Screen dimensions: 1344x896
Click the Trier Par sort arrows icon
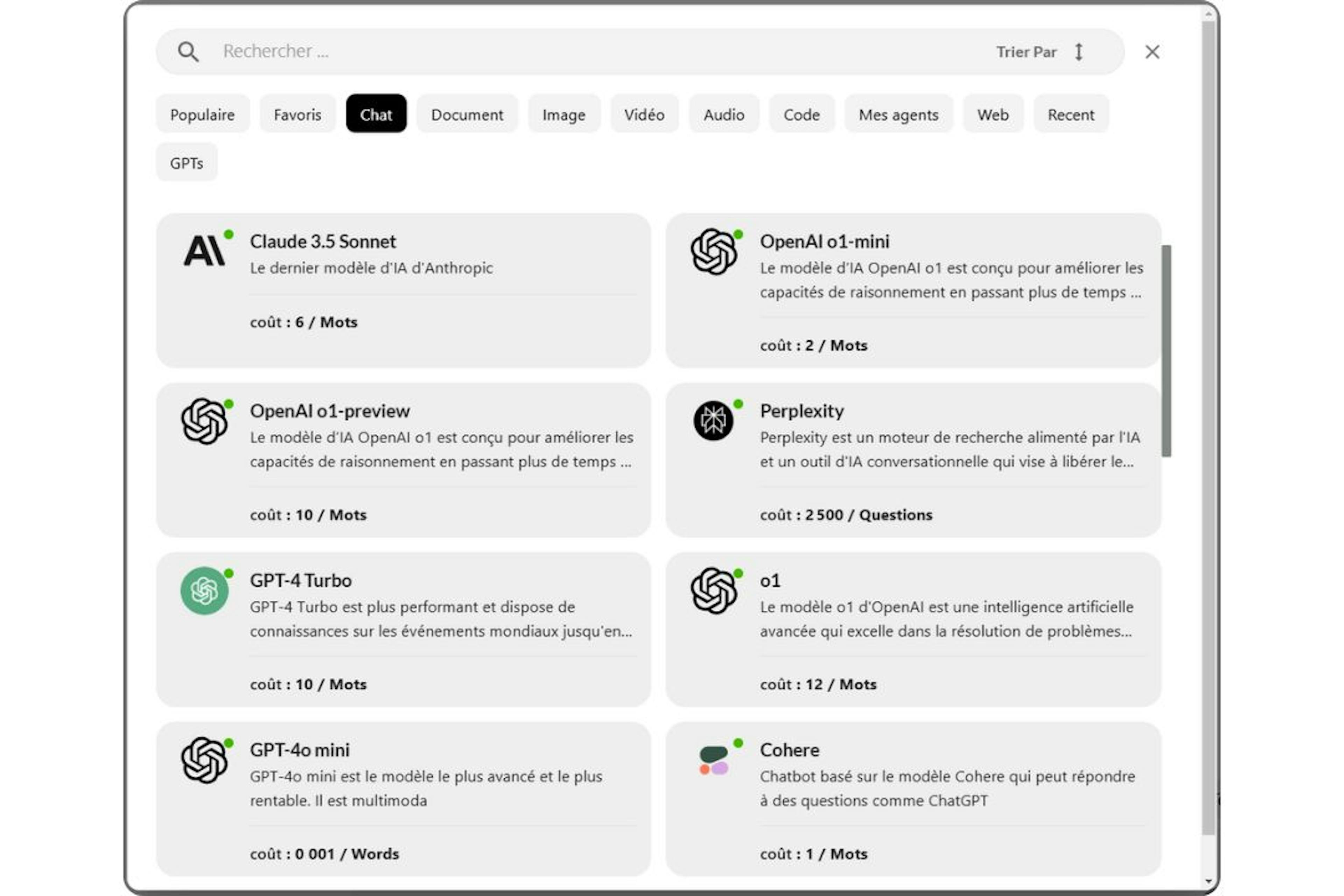[x=1078, y=52]
